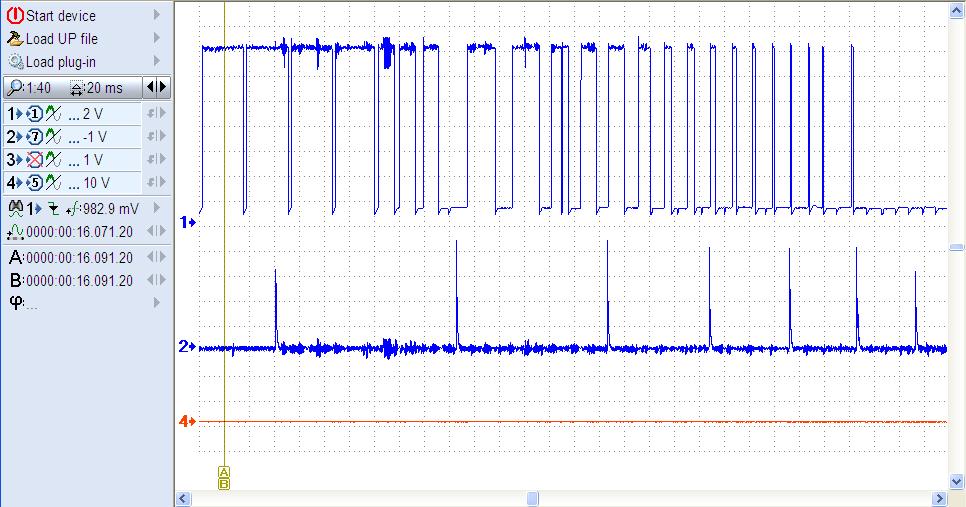Click channel 3 waveform filter icon

click(54, 160)
